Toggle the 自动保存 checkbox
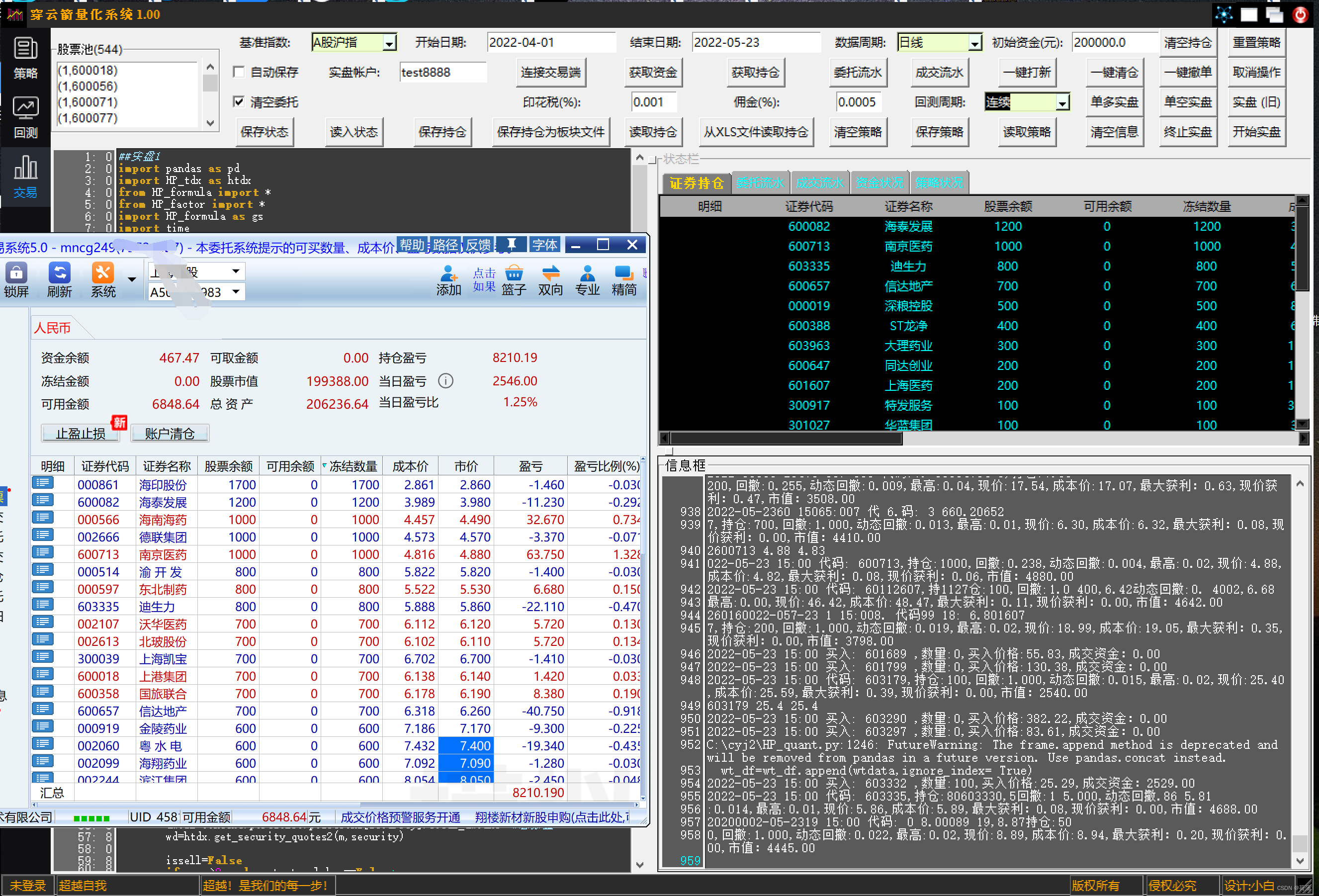Viewport: 1319px width, 896px height. (239, 72)
